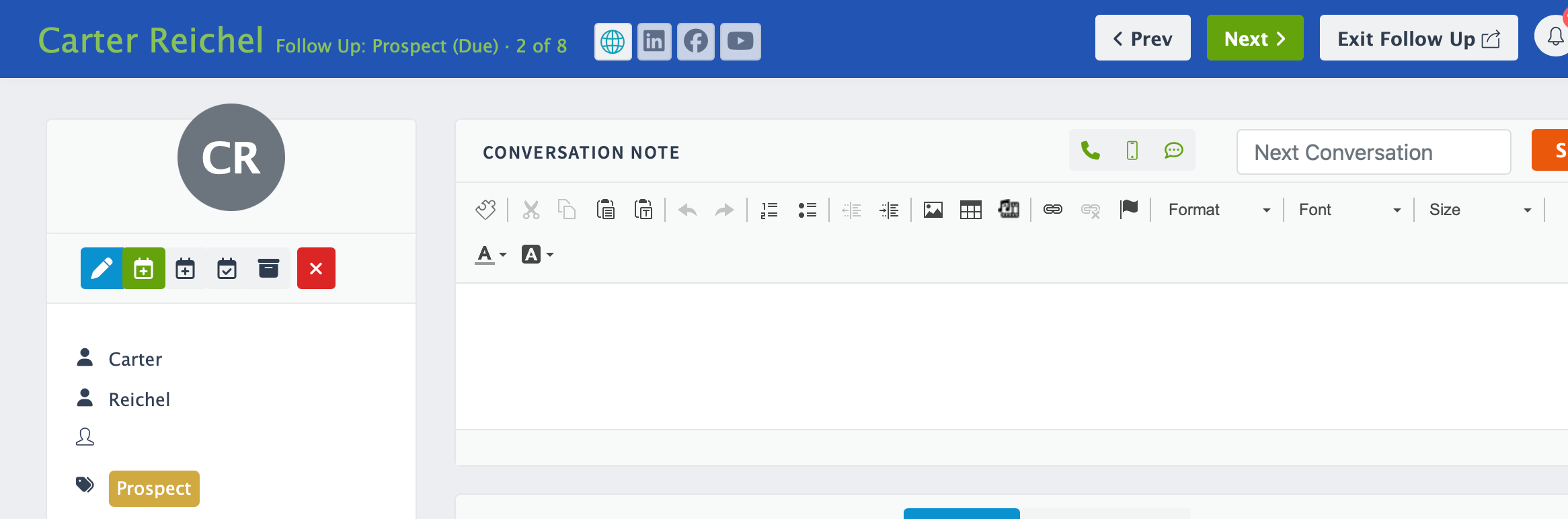
Task: Focus the Next Conversation input field
Action: [1374, 152]
